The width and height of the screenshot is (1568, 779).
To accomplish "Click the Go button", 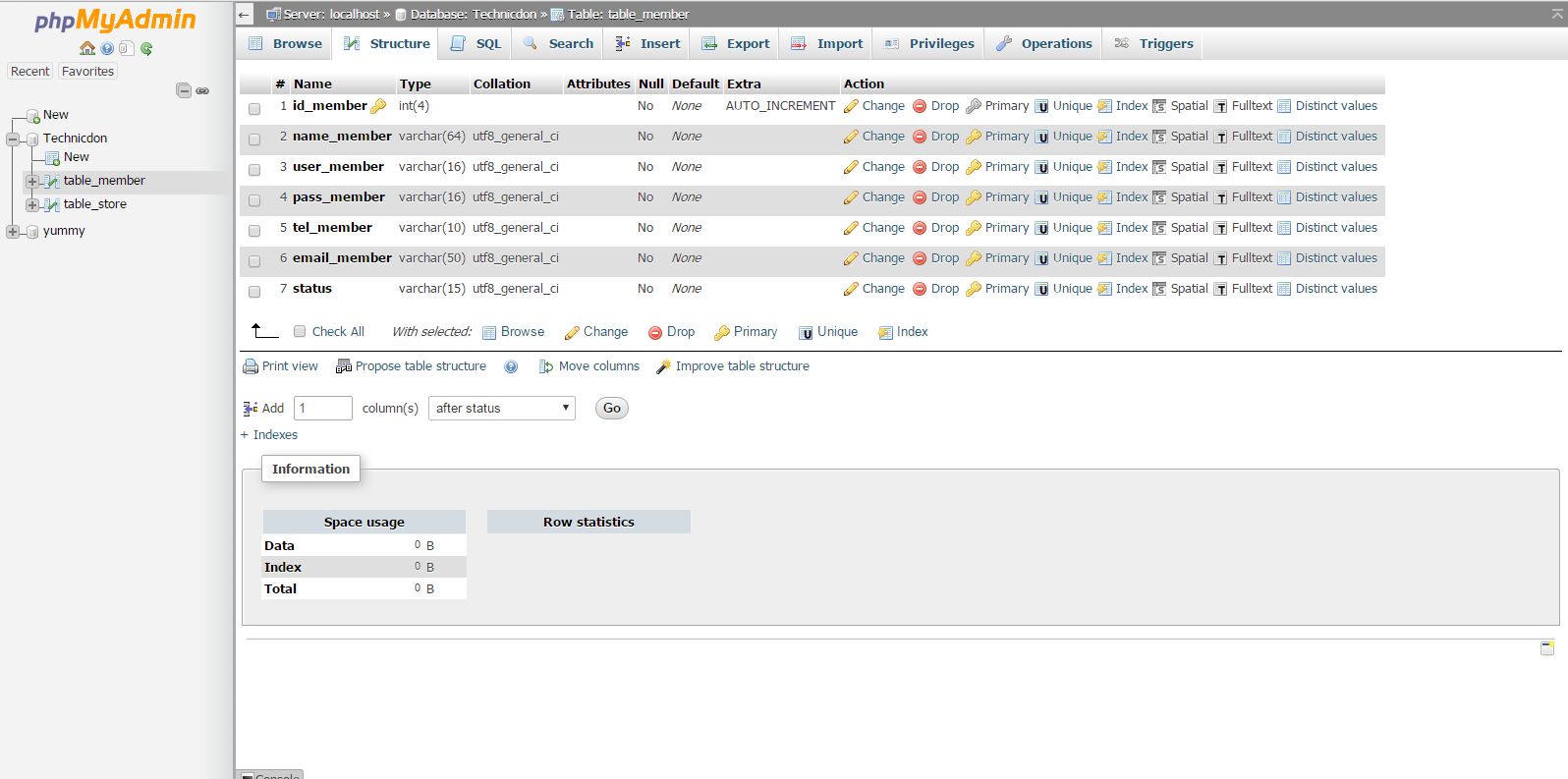I will tap(612, 409).
